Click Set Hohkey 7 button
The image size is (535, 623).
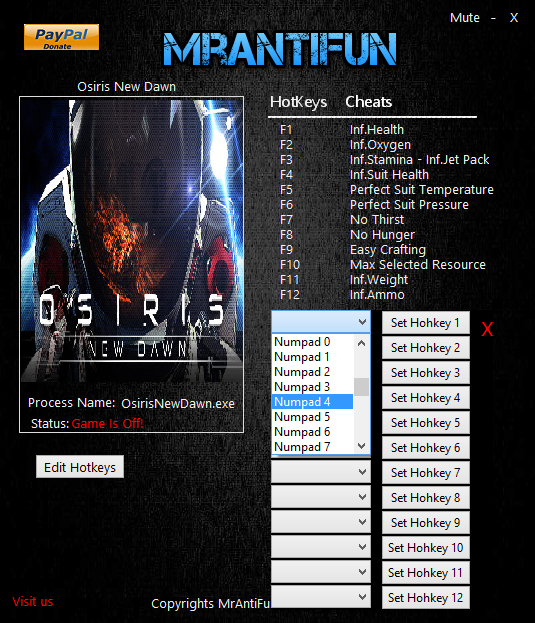[425, 473]
